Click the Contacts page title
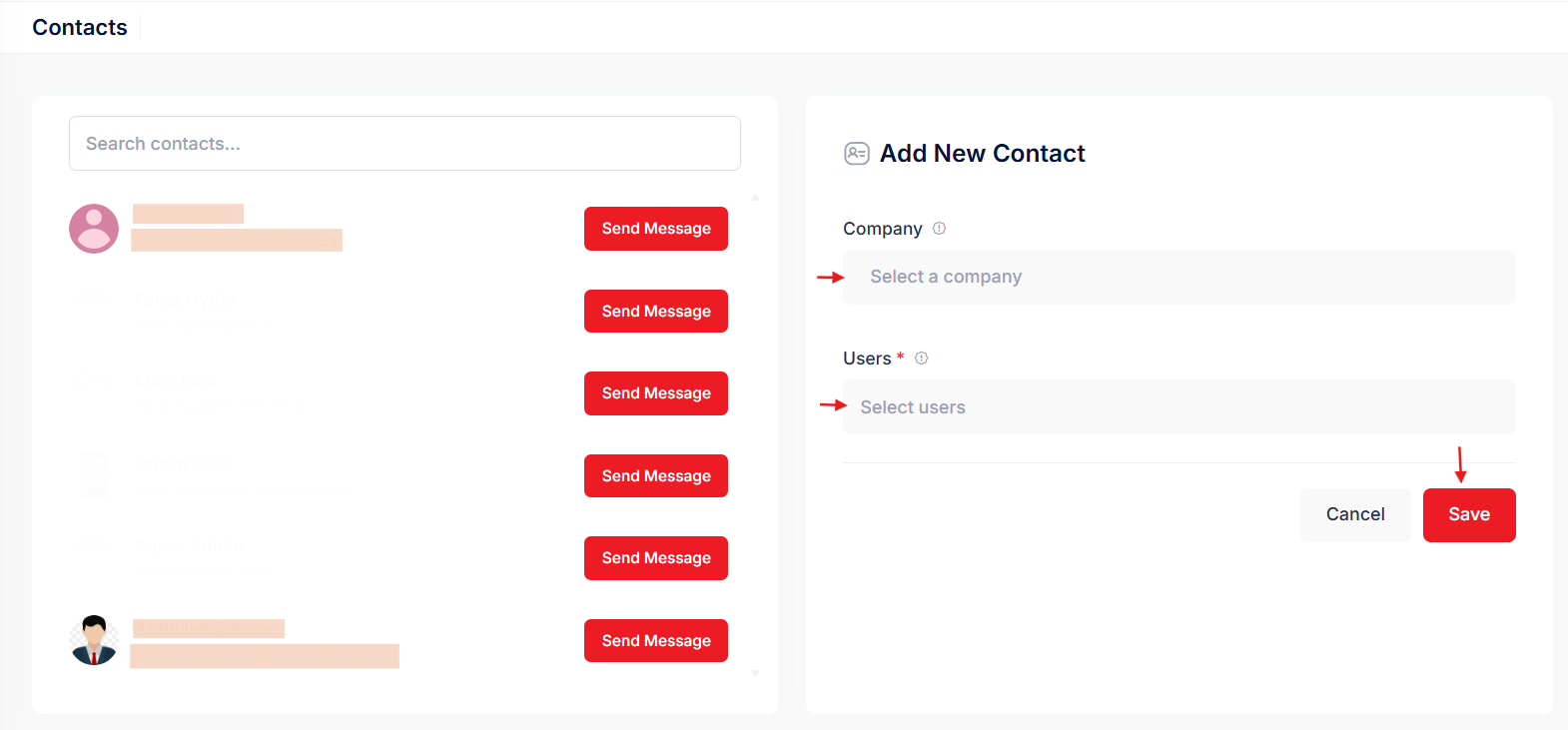Screen dimensions: 1568x730 [x=80, y=28]
